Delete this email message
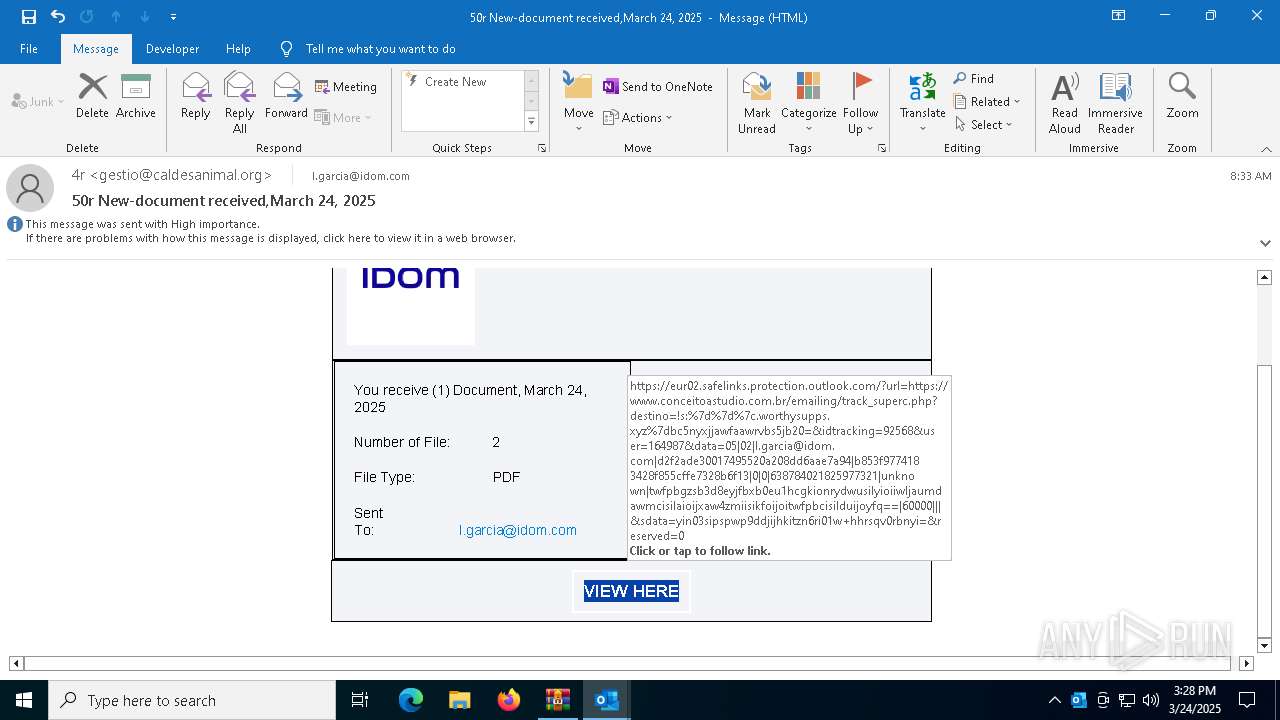 click(92, 97)
